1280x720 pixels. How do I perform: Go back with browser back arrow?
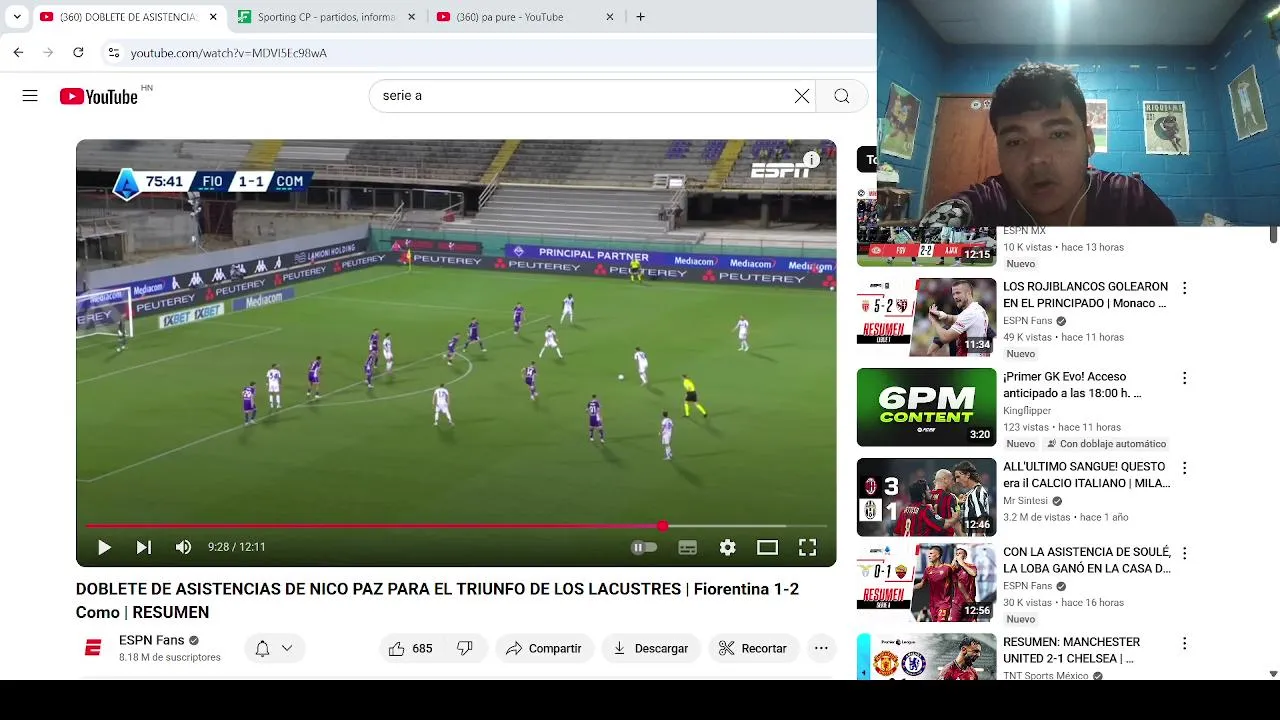tap(18, 52)
